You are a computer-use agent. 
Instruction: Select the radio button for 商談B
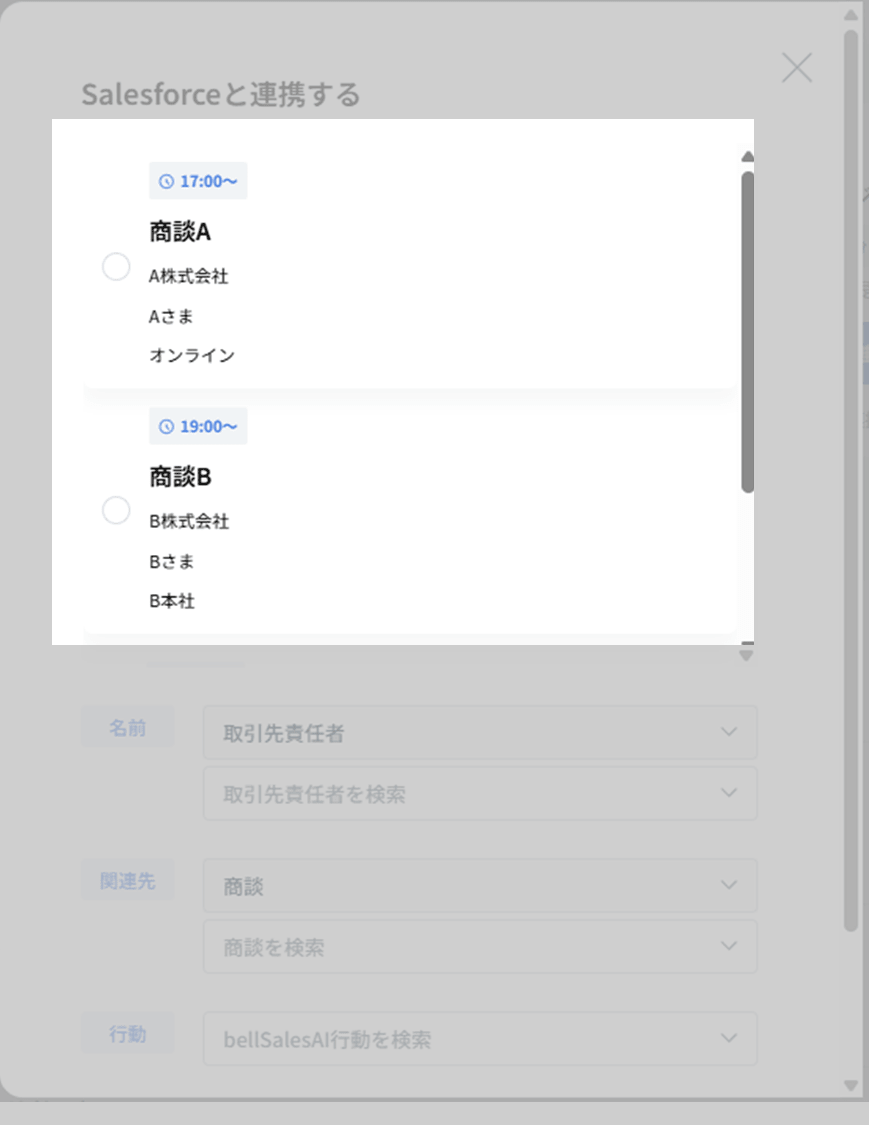tap(116, 511)
